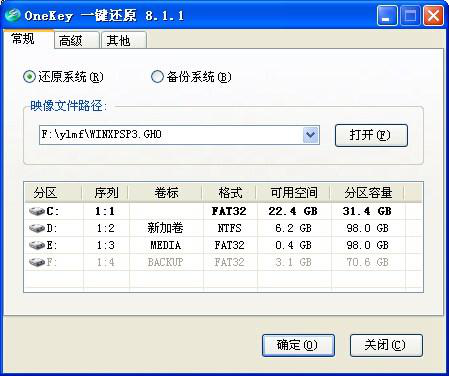Screen dimensions: 449x376
Task: Click the NTFS format cell
Action: coord(230,228)
